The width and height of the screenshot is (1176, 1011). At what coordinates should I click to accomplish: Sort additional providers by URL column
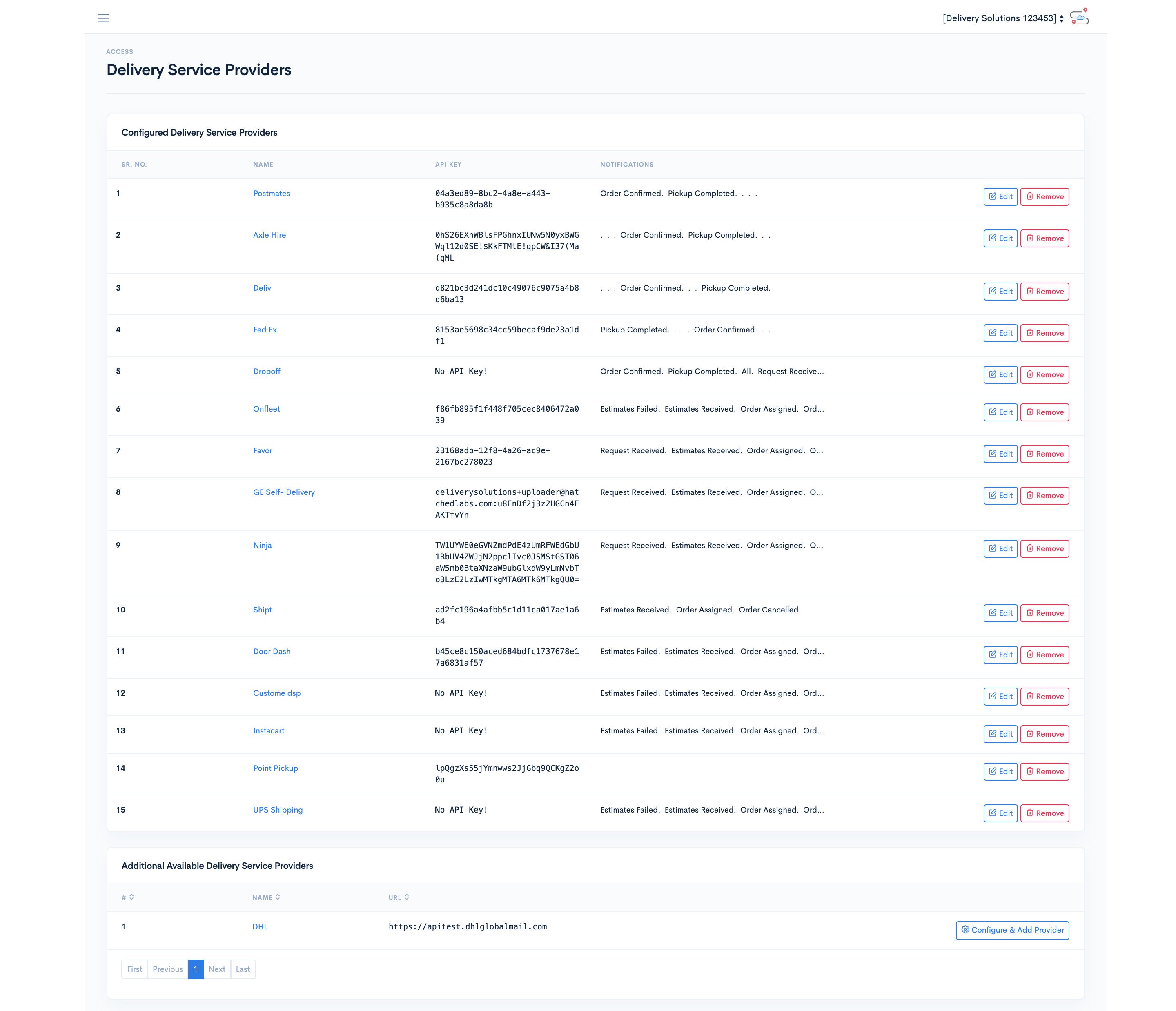click(x=399, y=897)
